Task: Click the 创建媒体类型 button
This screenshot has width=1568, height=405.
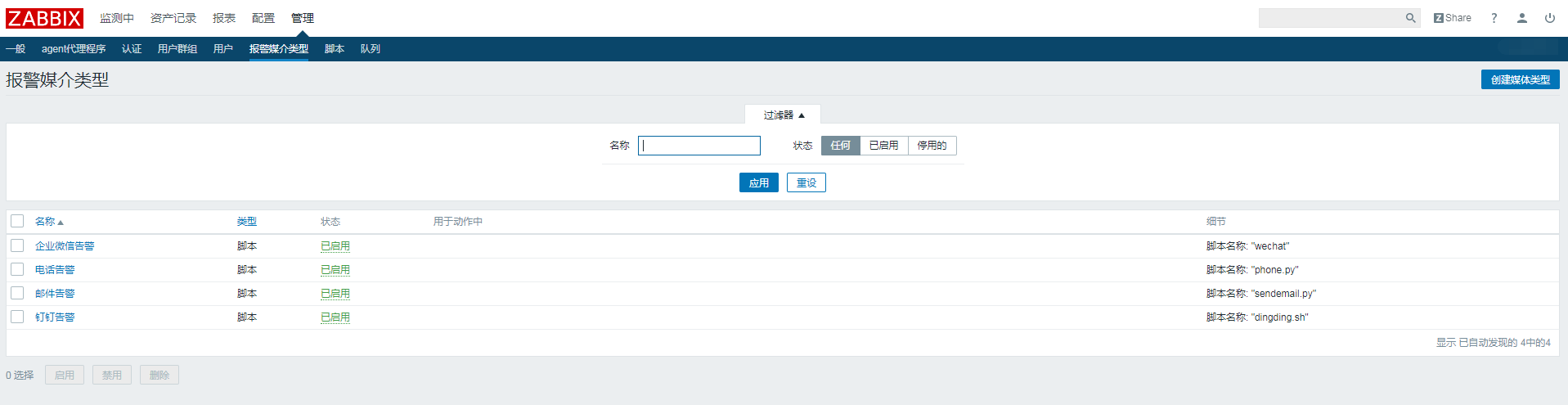Action: (1520, 79)
